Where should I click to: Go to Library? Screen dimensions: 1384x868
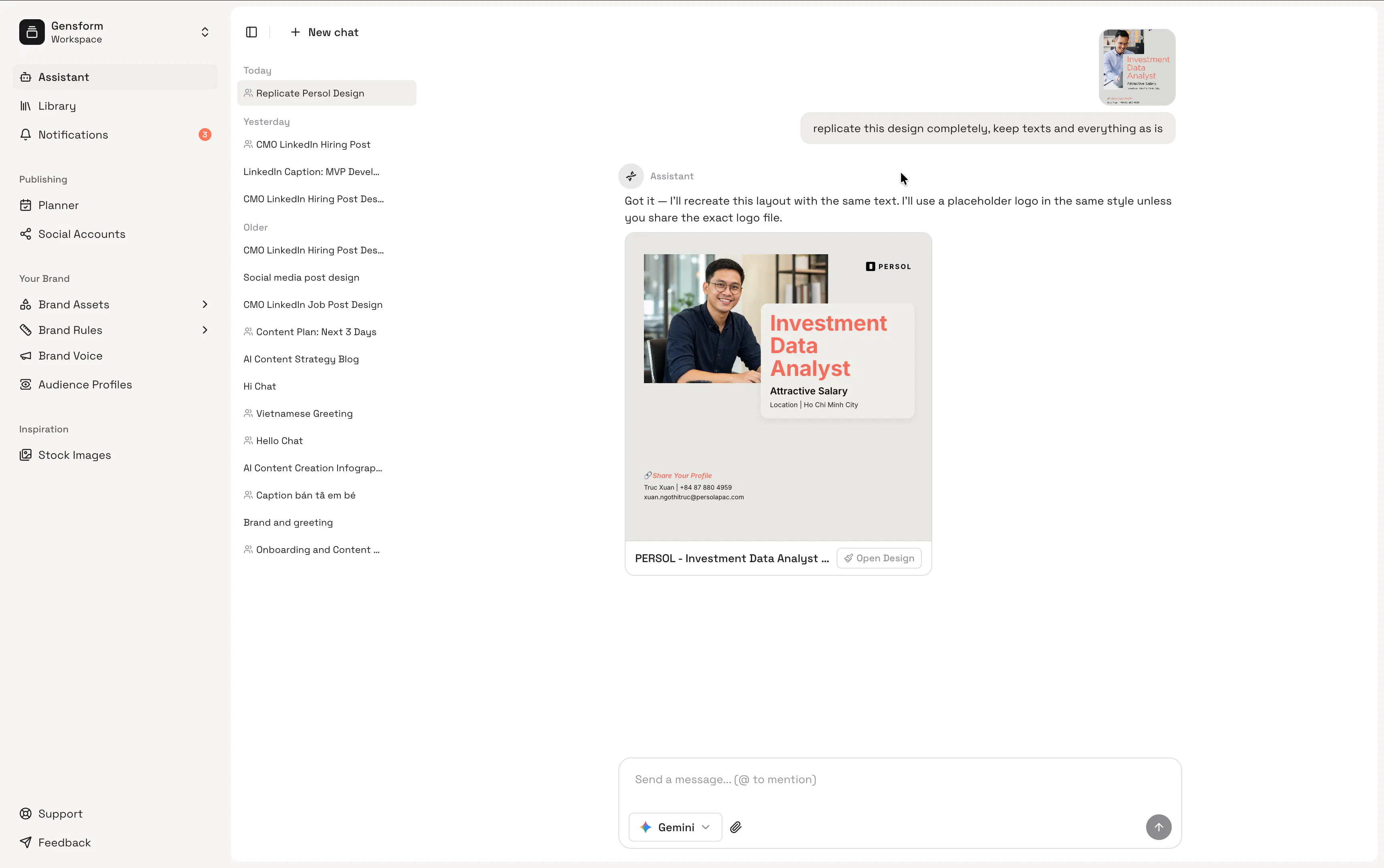click(x=115, y=106)
